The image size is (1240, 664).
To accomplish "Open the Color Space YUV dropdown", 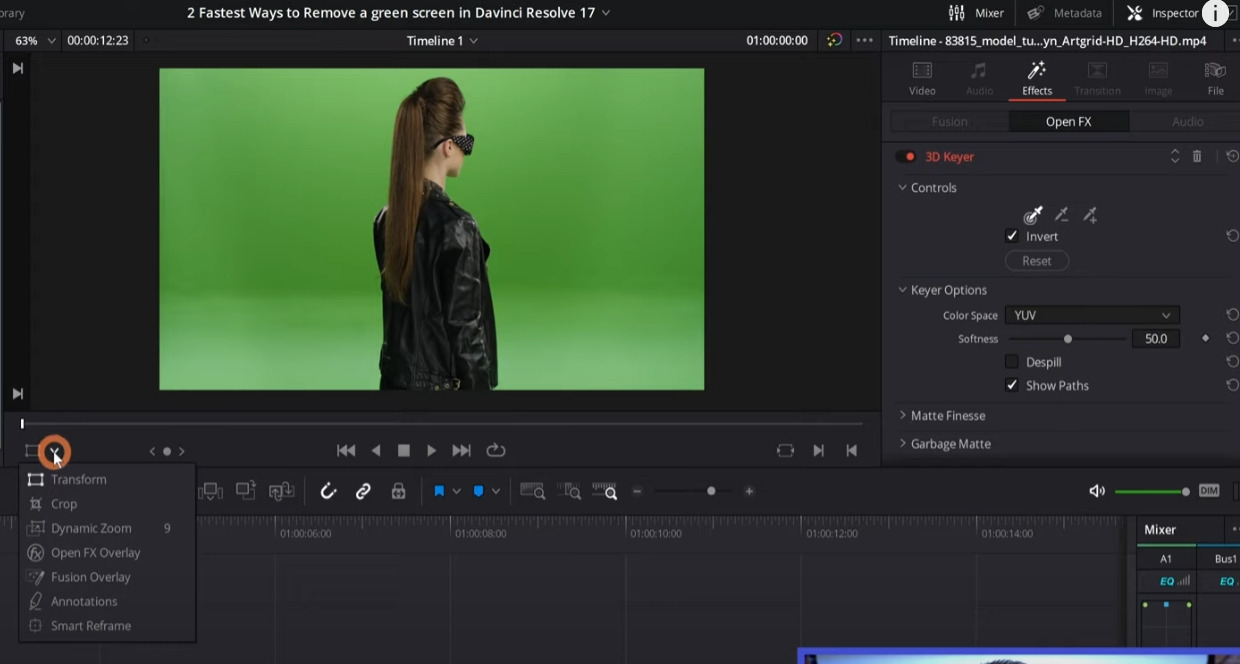I will [1091, 315].
